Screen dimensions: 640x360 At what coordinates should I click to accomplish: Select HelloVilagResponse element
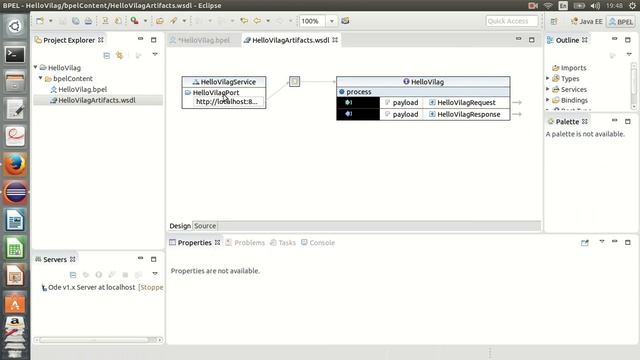click(469, 114)
